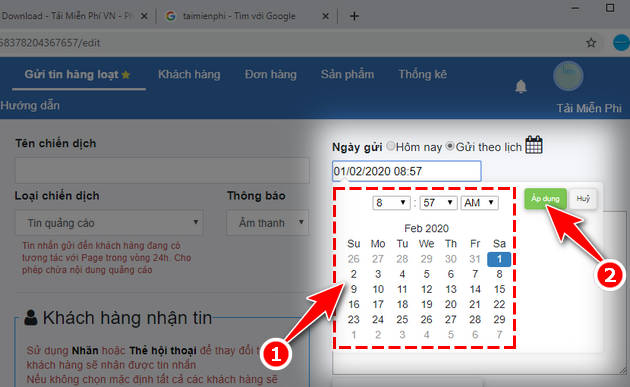The width and height of the screenshot is (630, 387).
Task: Pick date 6 in the calendar
Action: (x=451, y=274)
